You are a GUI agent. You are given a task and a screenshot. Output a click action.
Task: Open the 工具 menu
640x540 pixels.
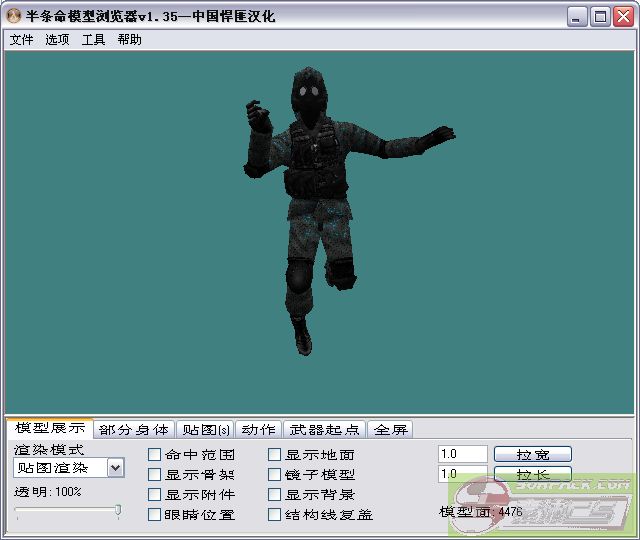[93, 40]
